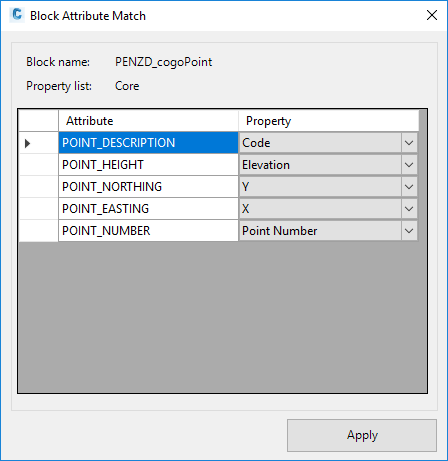Click the Code property value field

pyautogui.click(x=320, y=143)
